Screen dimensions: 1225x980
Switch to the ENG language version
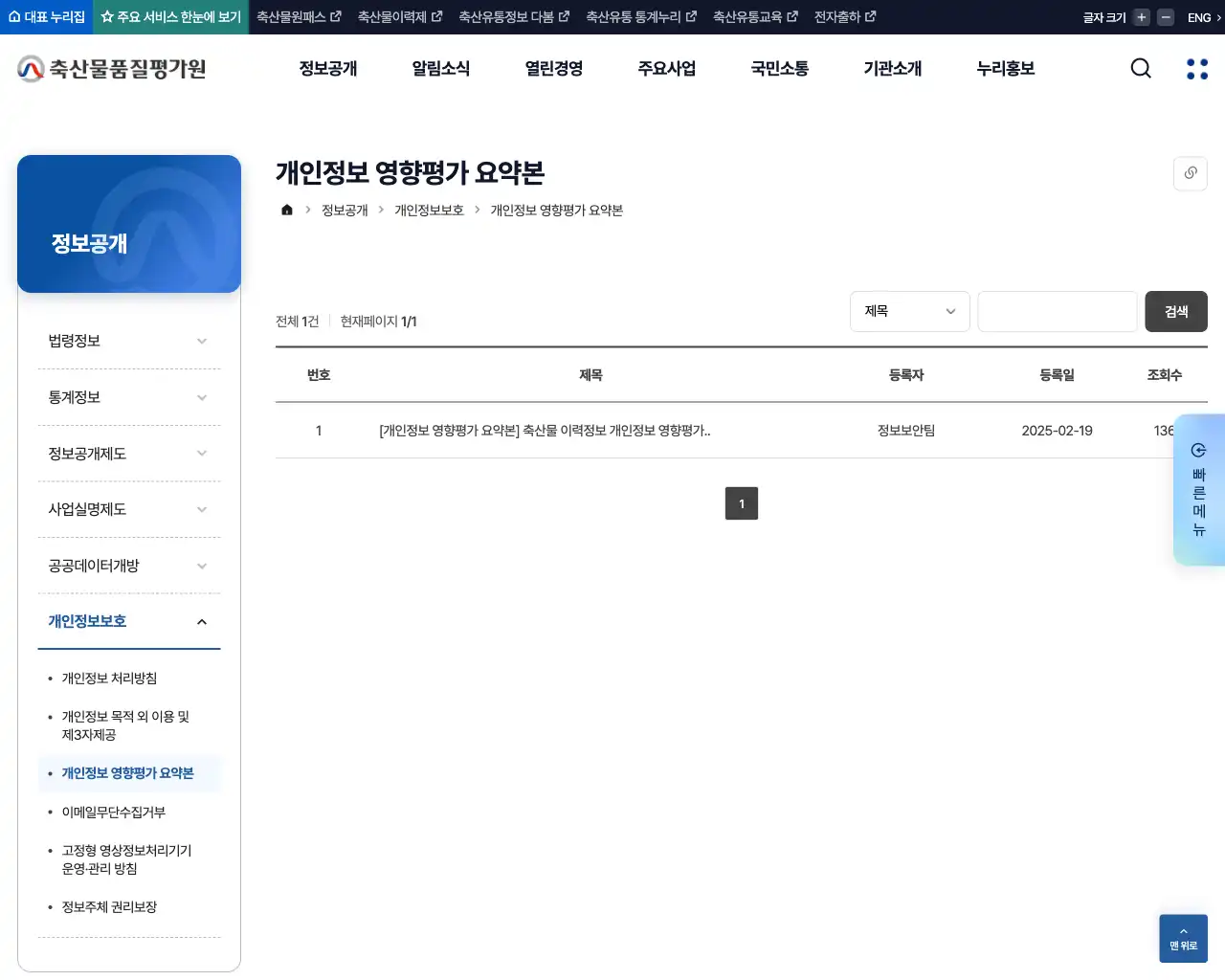tap(1198, 16)
